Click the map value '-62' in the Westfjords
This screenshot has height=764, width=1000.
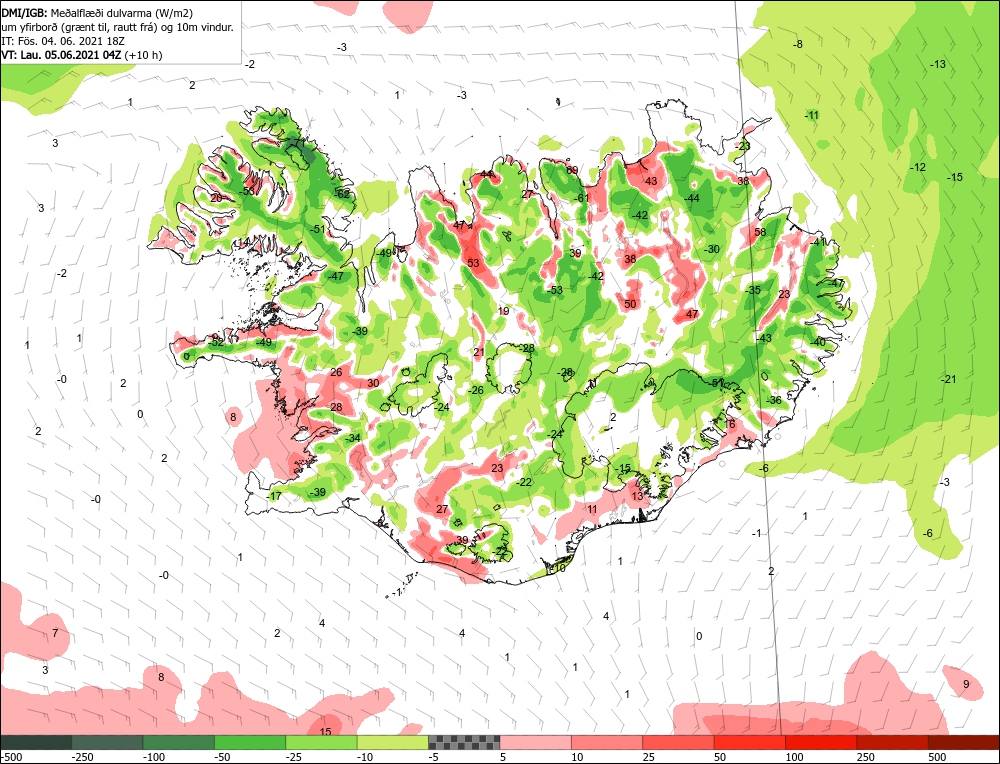(x=343, y=194)
